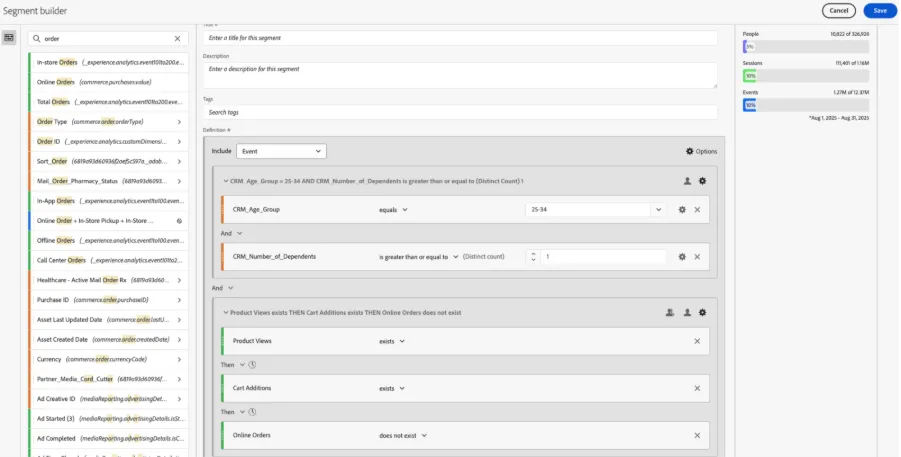This screenshot has width=901, height=457.
Task: Select the Online Orders metric in component list
Action: coord(109,82)
